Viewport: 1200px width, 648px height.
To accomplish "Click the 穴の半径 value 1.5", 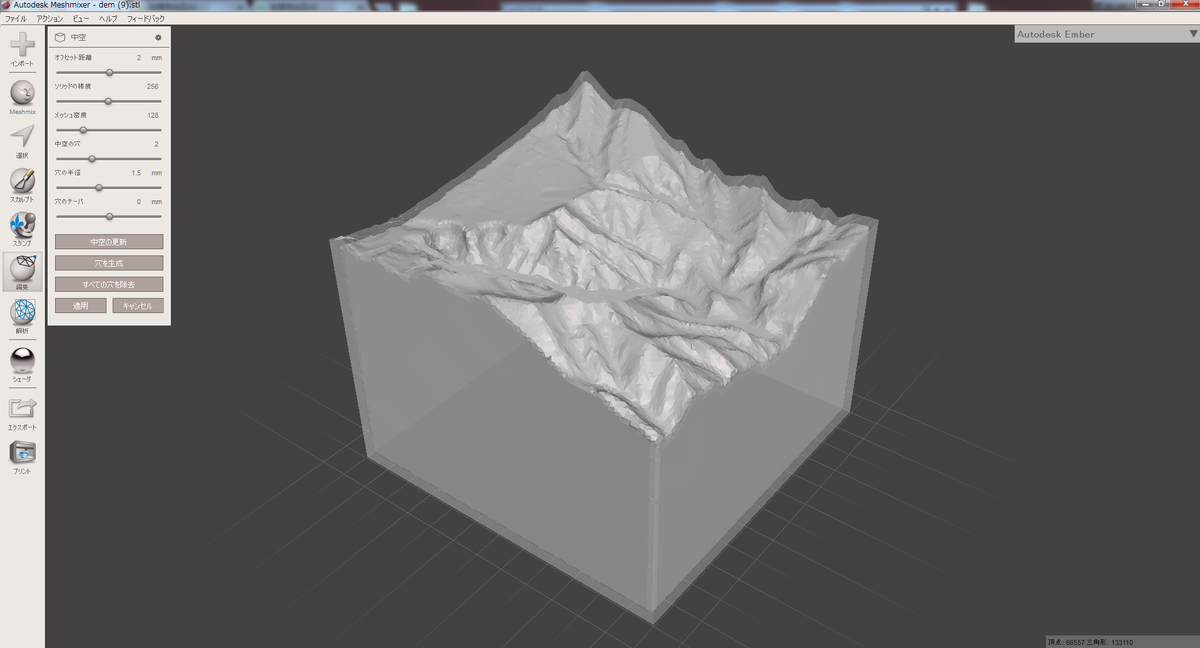I will click(x=137, y=173).
